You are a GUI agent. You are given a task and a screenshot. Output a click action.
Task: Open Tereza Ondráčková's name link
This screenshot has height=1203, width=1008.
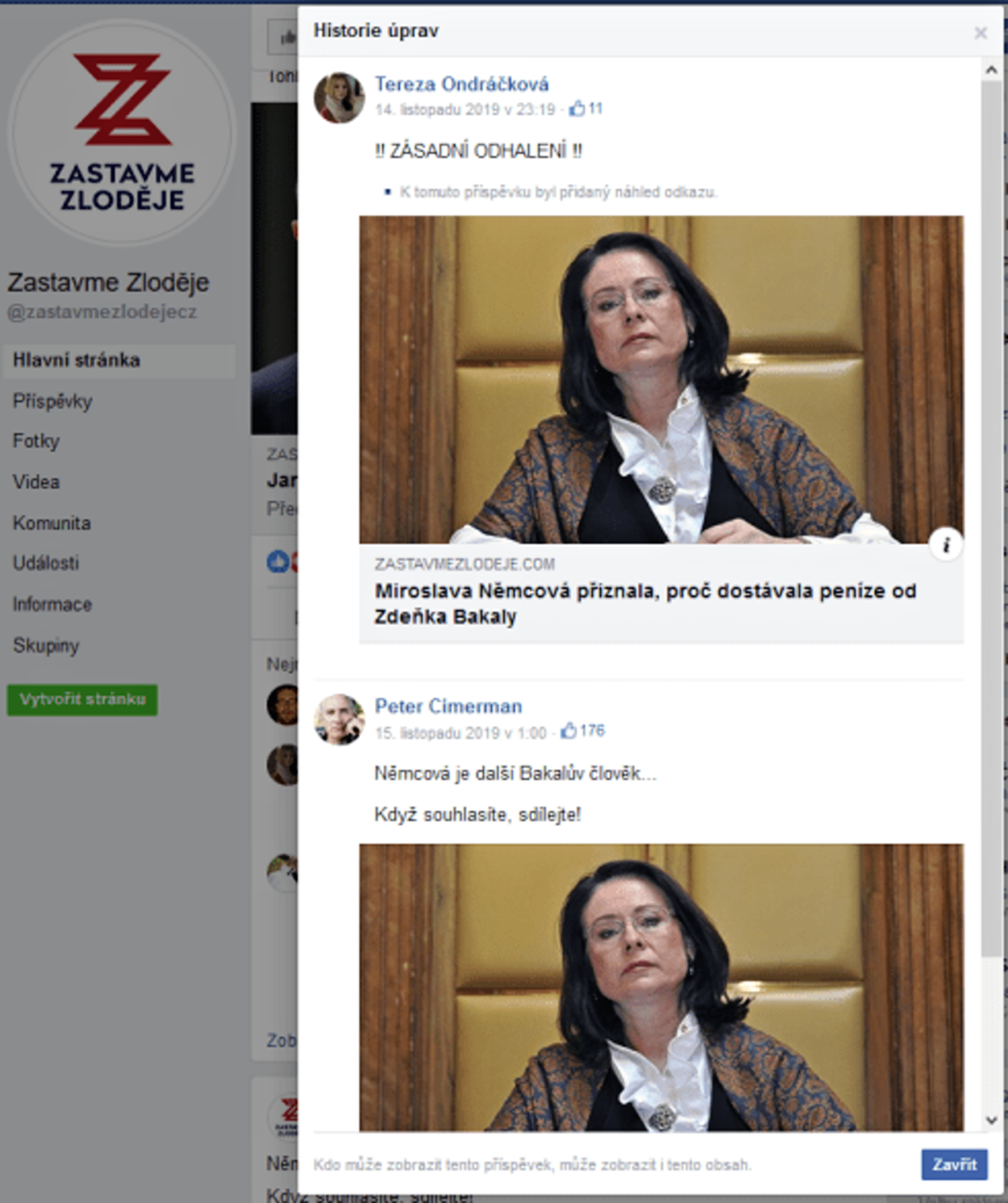coord(461,84)
